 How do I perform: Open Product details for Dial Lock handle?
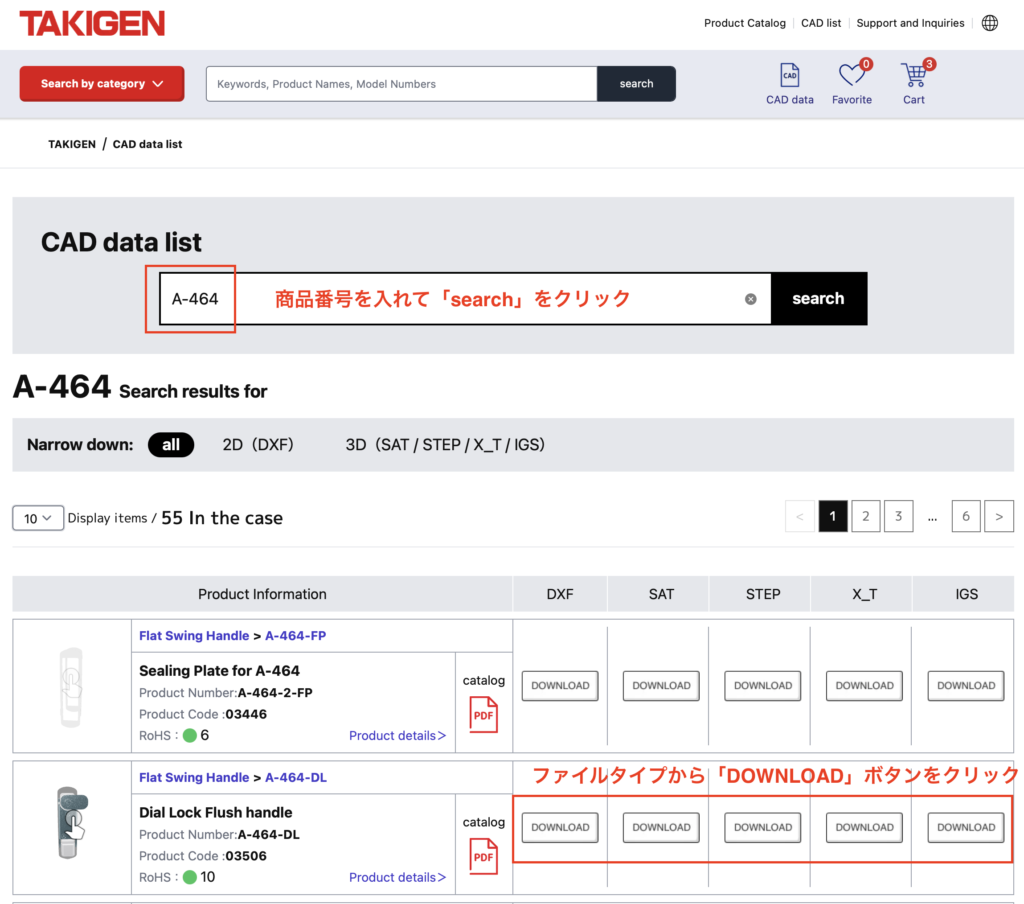point(397,877)
